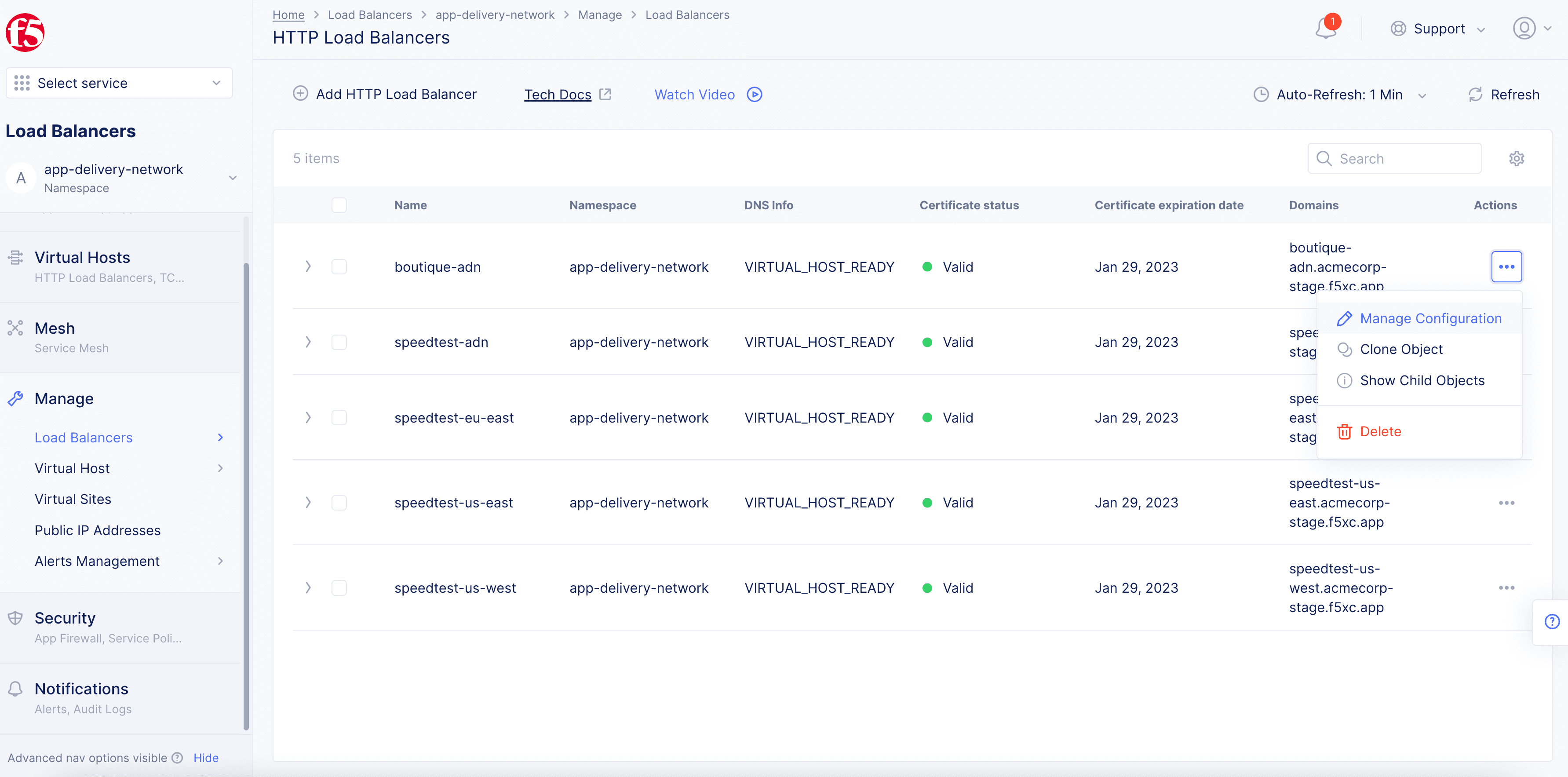Click the Watch Video play icon
Viewport: 1568px width, 777px height.
(754, 95)
